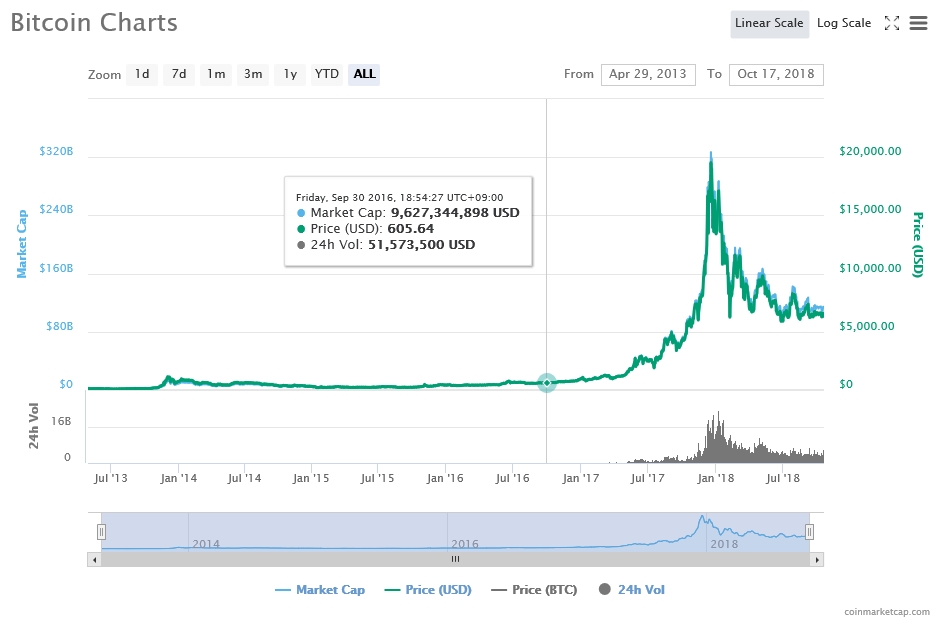Image resolution: width=940 pixels, height=620 pixels.
Task: Select the 3m zoom range
Action: coord(253,74)
